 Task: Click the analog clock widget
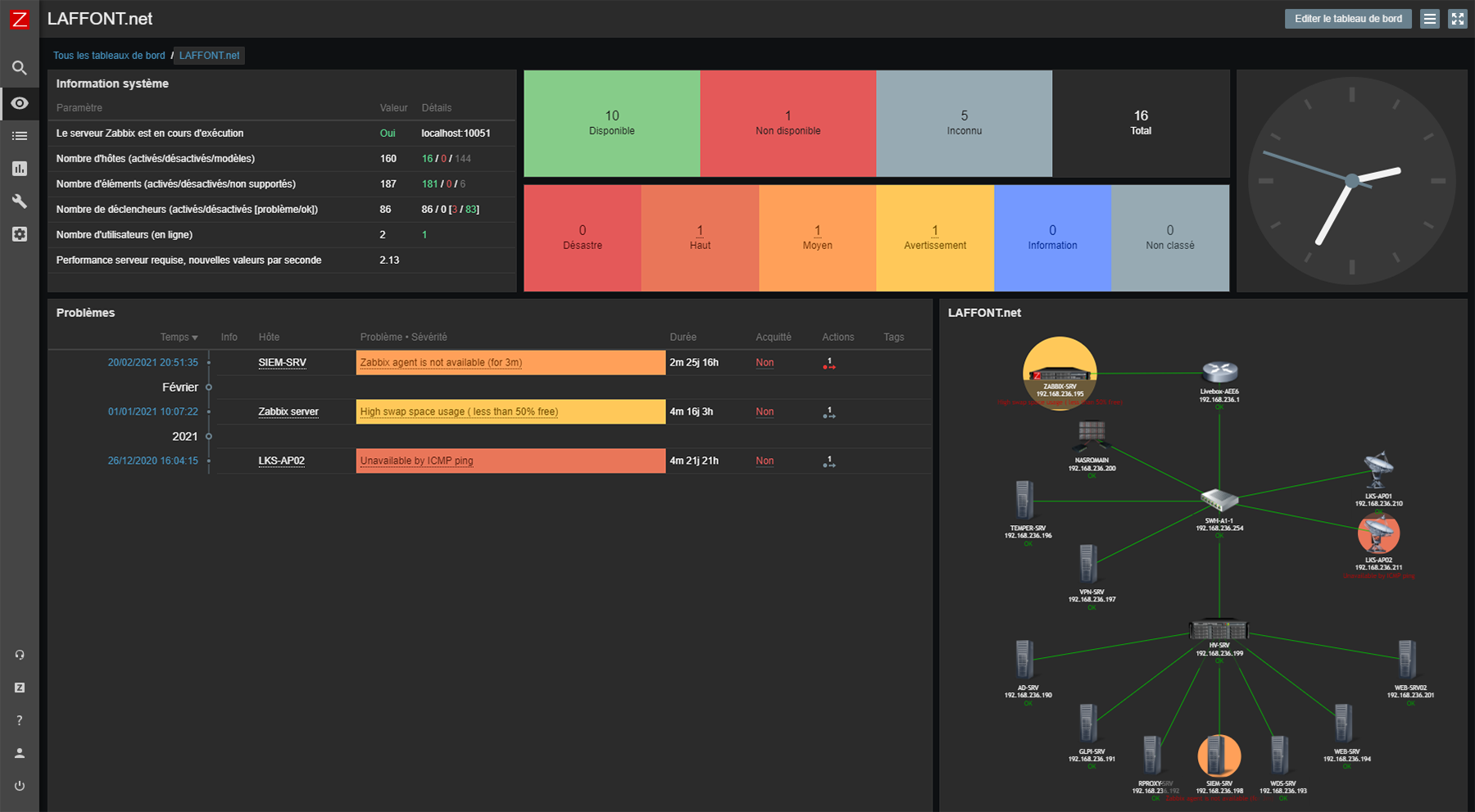click(1352, 180)
